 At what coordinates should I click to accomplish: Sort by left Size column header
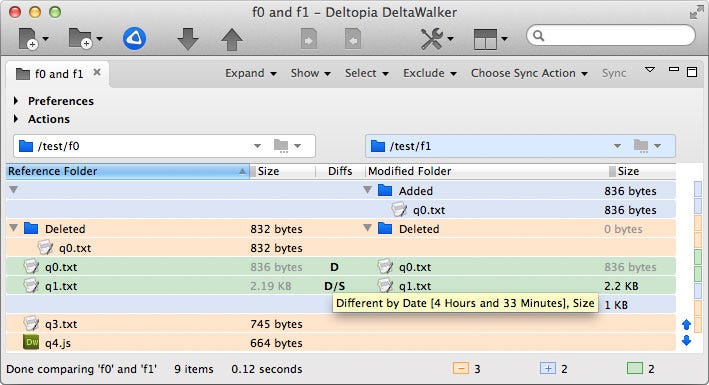(x=283, y=171)
